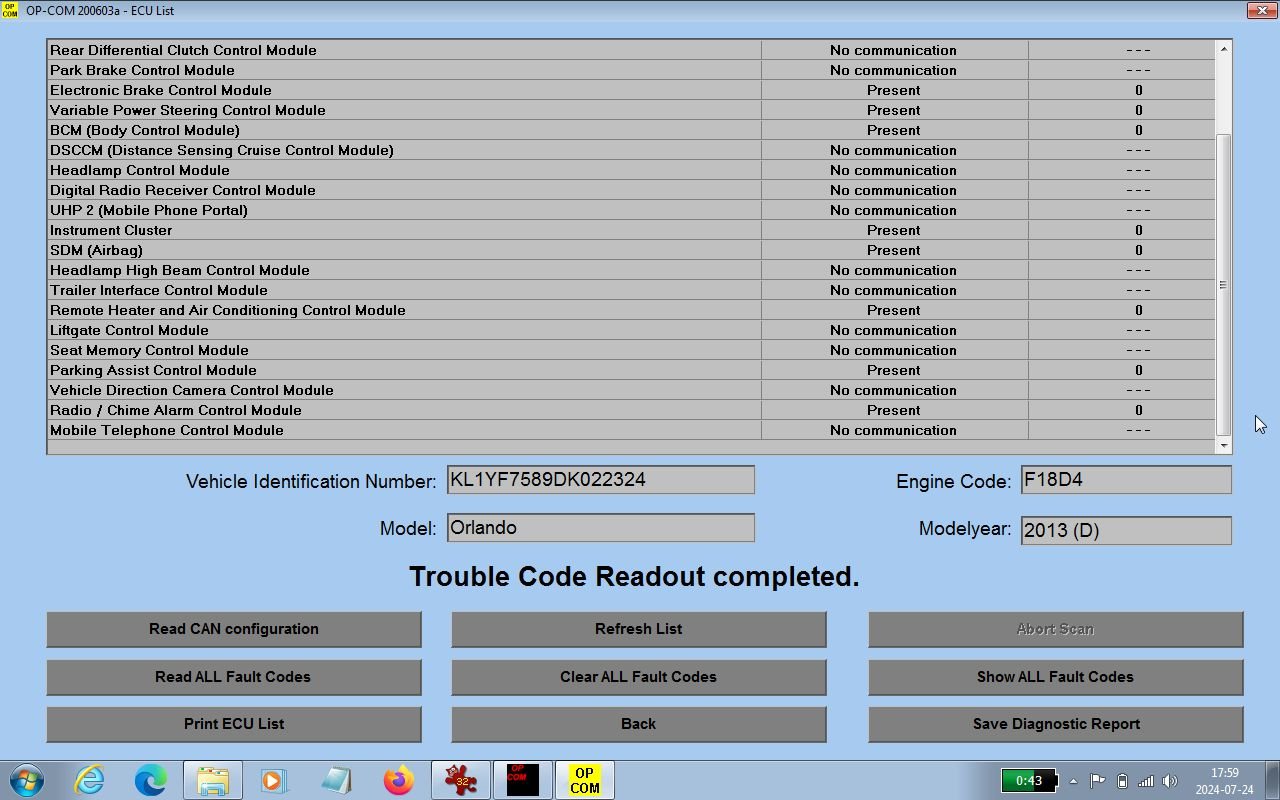The height and width of the screenshot is (800, 1280).
Task: Open black OP-COM taskbar window
Action: coord(522,780)
